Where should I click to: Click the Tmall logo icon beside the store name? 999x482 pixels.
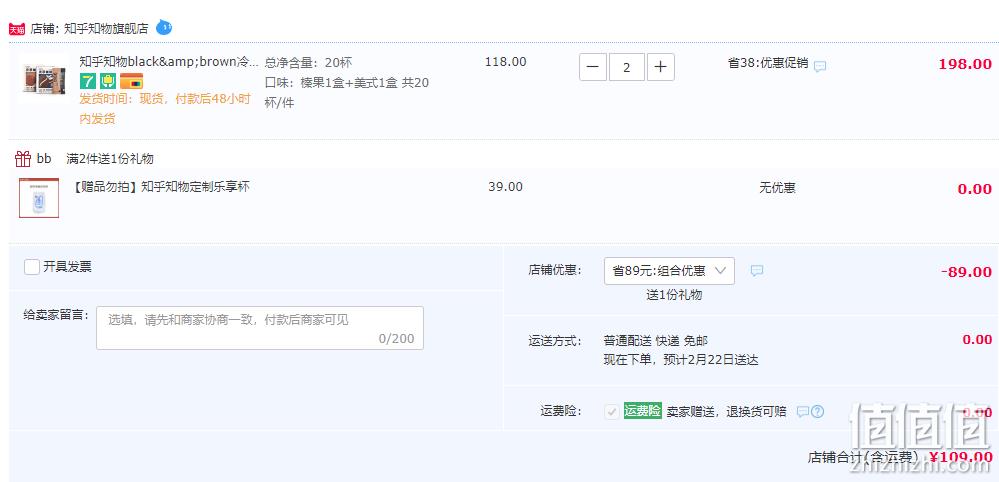(17, 29)
